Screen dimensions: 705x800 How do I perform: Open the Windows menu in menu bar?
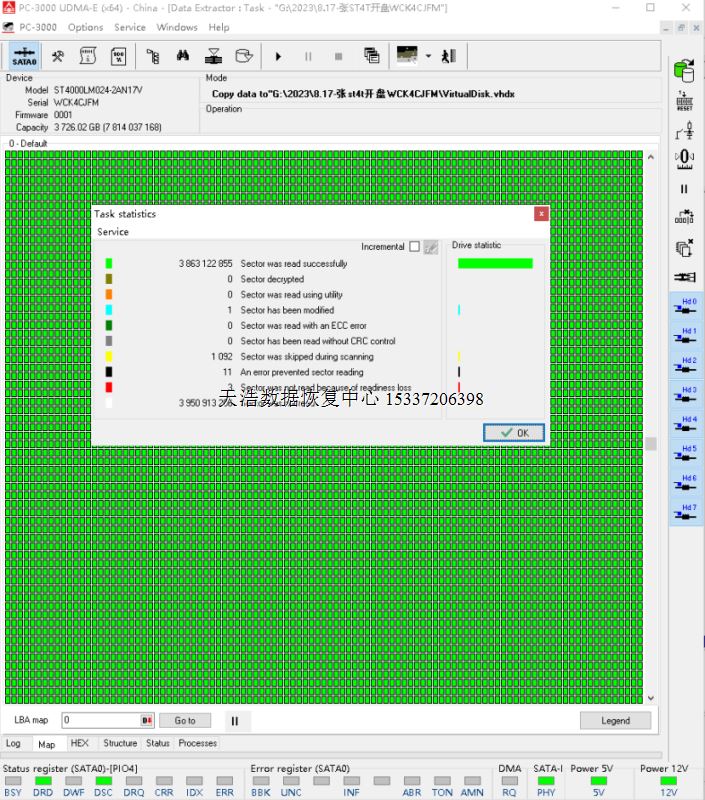[177, 27]
